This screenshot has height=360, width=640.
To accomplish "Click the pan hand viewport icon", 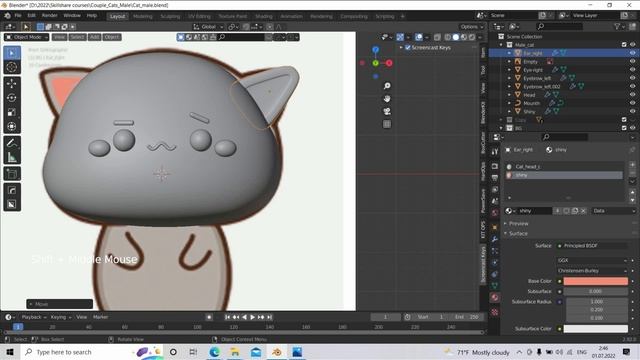I will 387,98.
